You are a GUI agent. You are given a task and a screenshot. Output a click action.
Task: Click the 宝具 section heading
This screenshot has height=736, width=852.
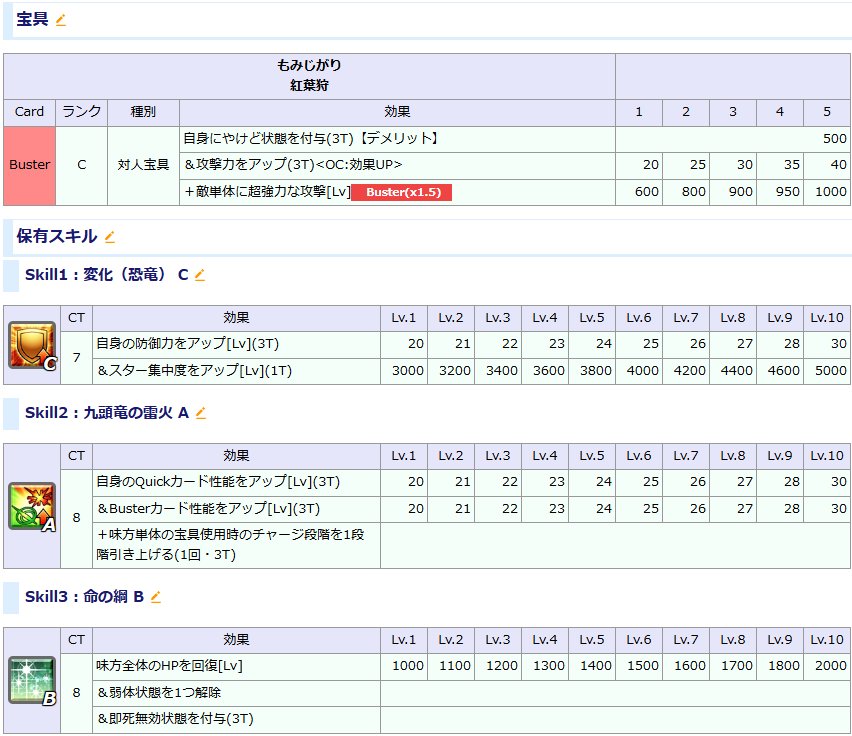point(32,20)
